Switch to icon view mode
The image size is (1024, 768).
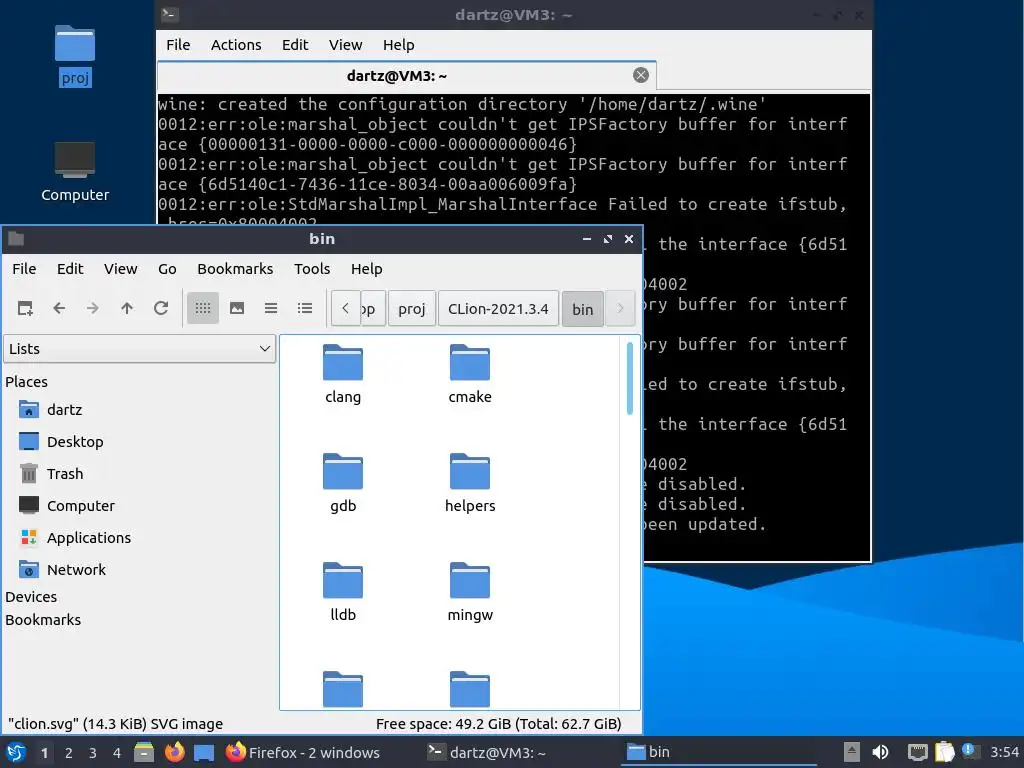202,308
